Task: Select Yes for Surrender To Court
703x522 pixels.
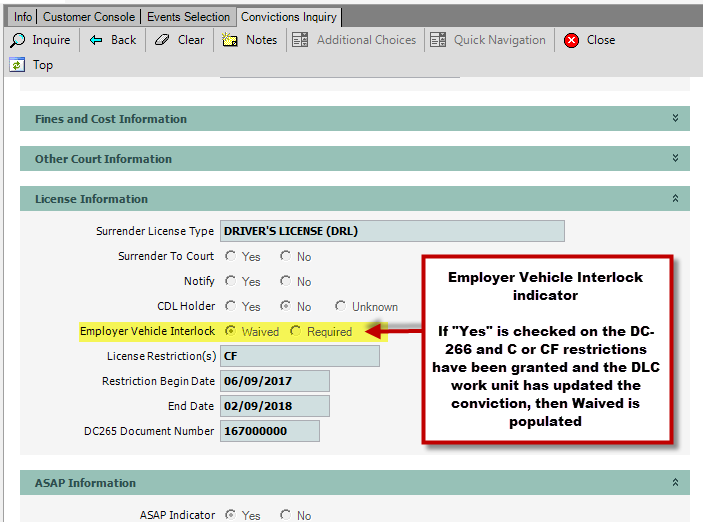Action: (x=230, y=256)
